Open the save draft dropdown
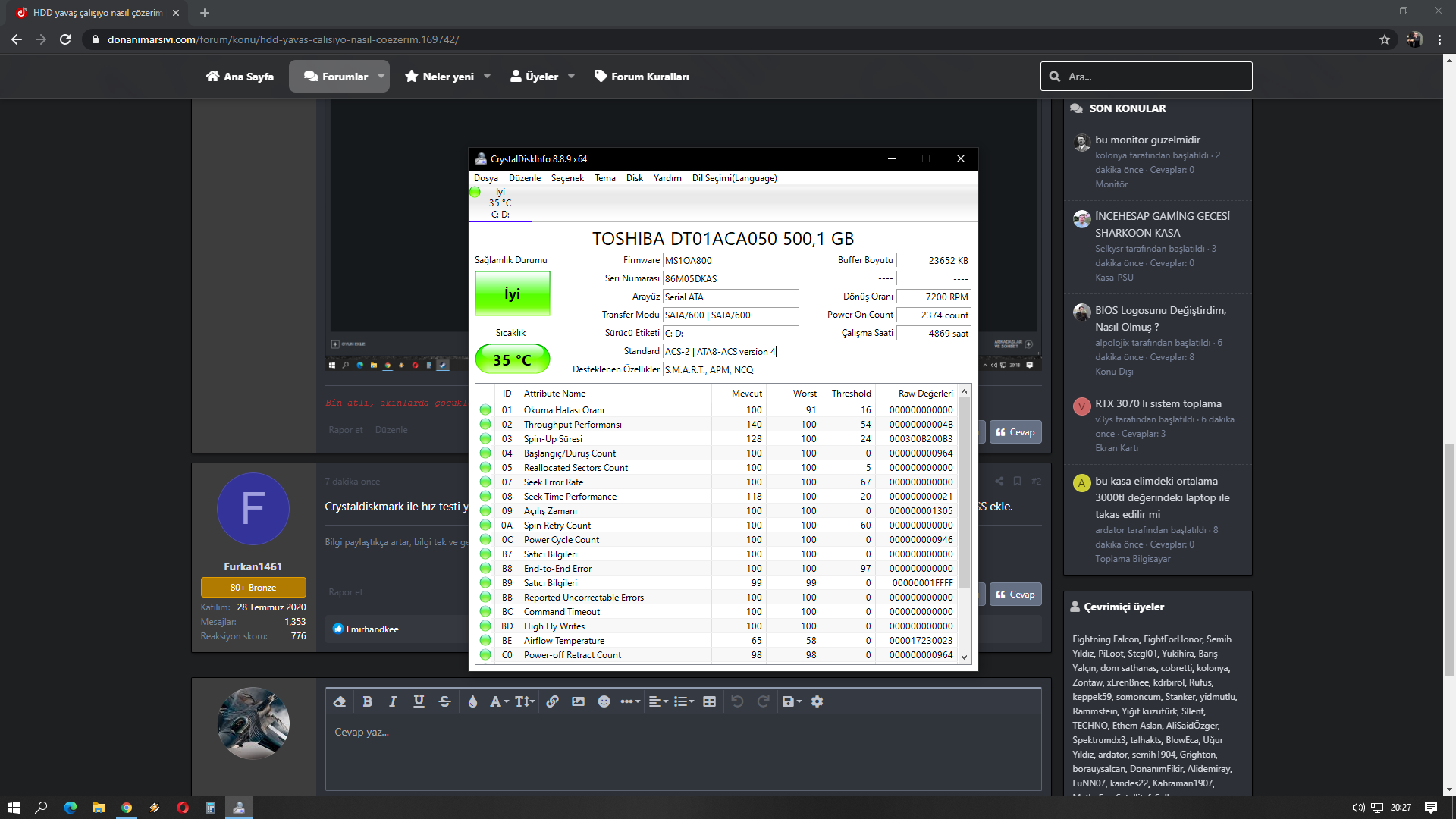This screenshot has width=1456, height=819. pos(792,701)
